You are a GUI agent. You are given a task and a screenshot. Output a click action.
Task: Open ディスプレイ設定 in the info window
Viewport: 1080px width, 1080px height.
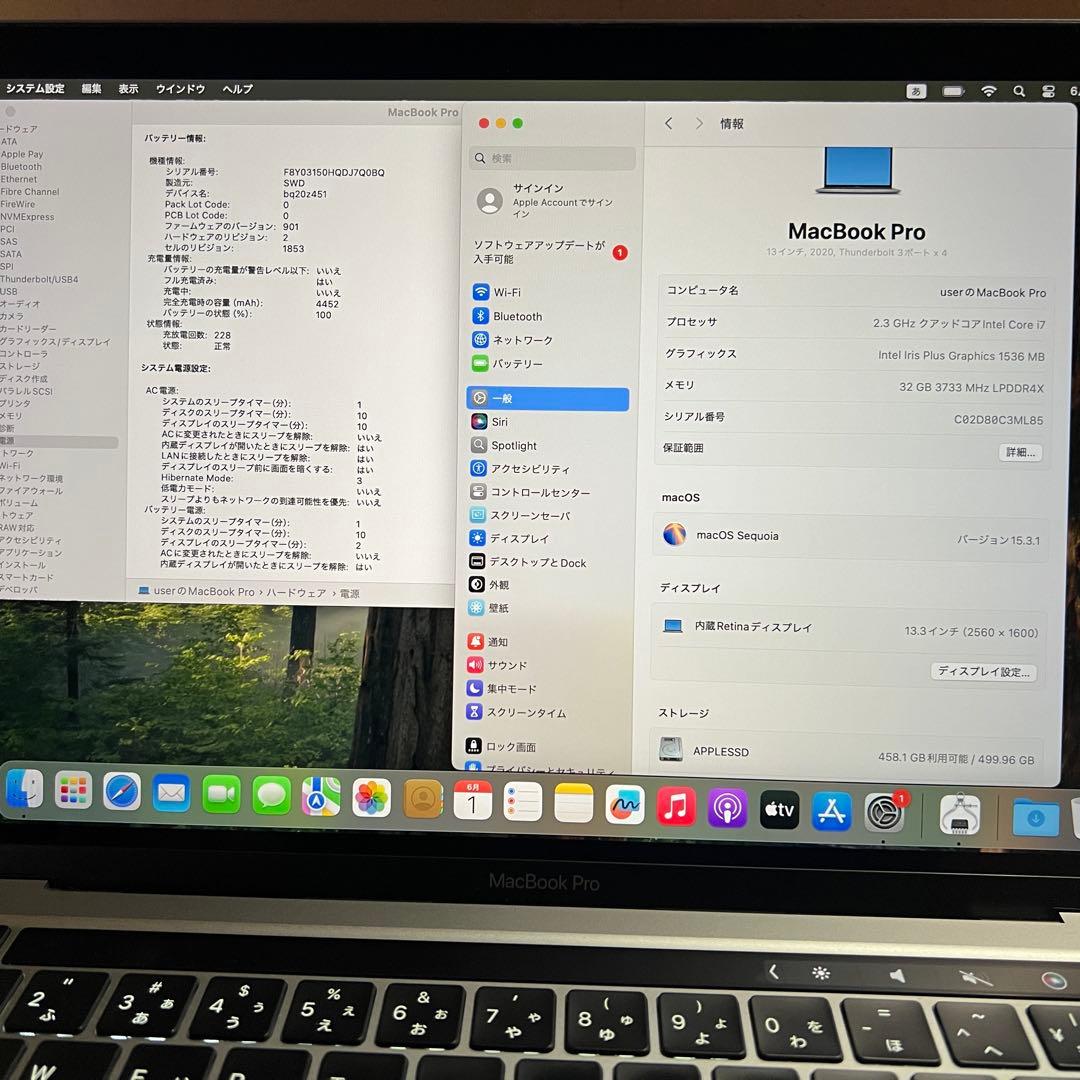coord(984,673)
